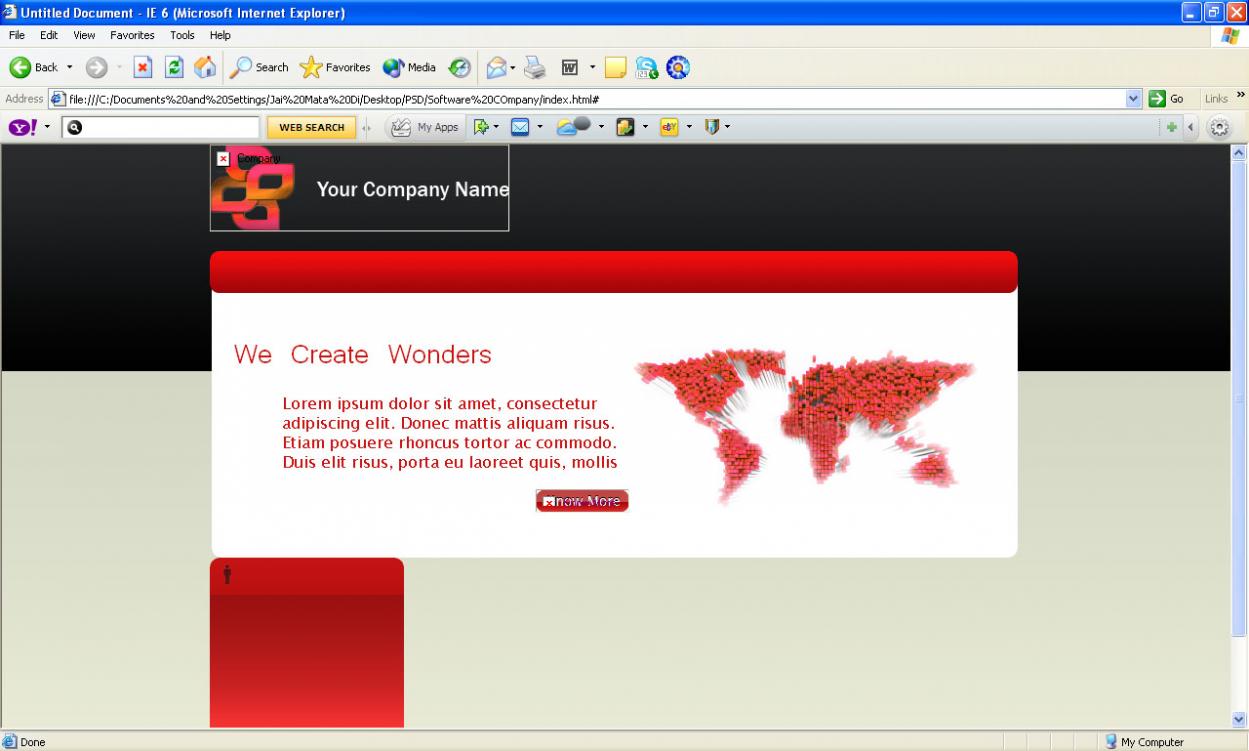The height and width of the screenshot is (751, 1249).
Task: Go to the Home page icon
Action: point(205,67)
